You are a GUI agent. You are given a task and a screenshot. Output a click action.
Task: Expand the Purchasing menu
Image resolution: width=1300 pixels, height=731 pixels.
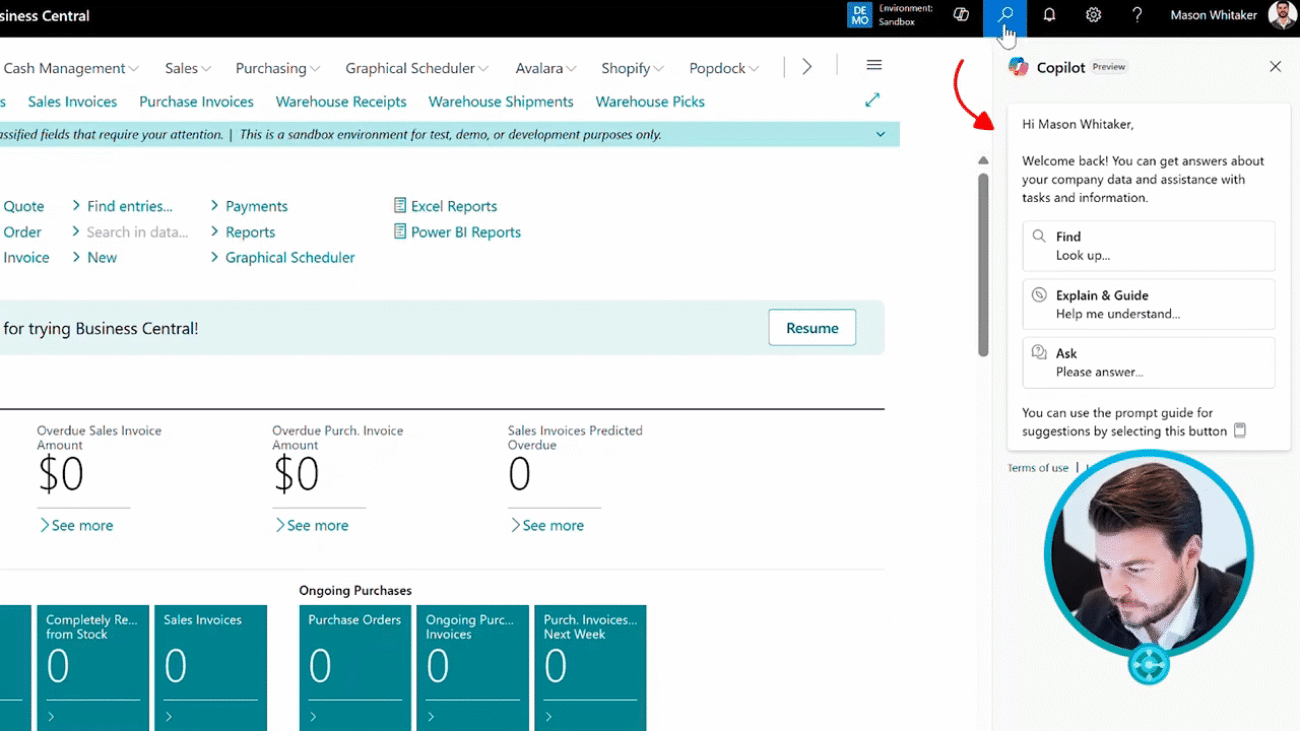coord(278,68)
